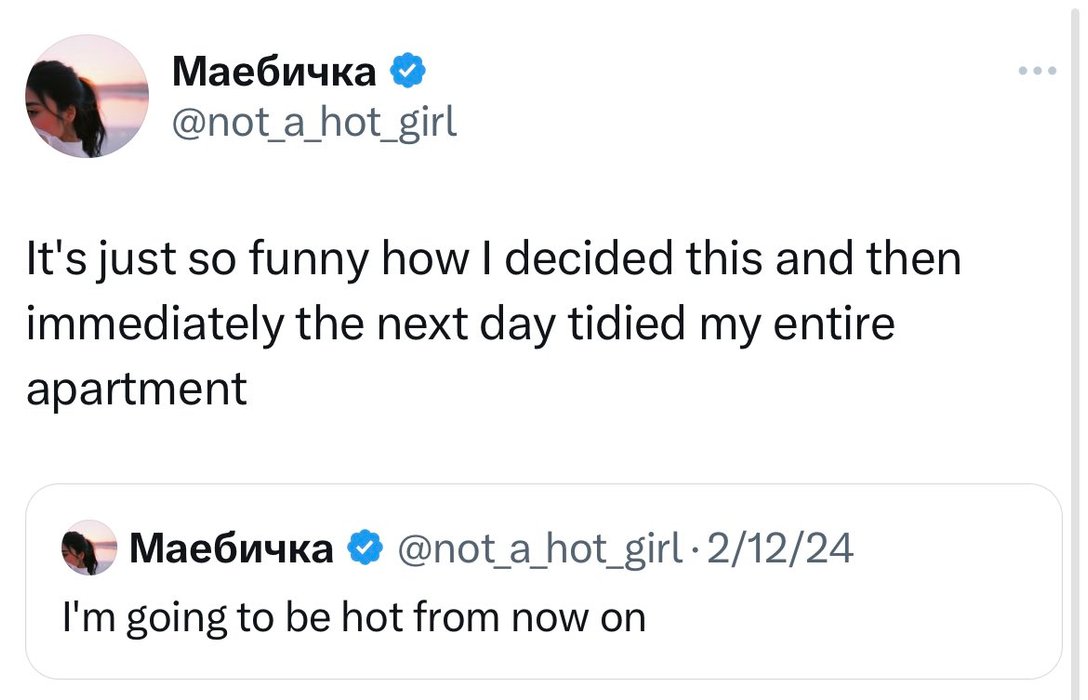Viewport: 1088px width, 700px height.
Task: Click the words "next day" in the main tweet
Action: [x=502, y=323]
